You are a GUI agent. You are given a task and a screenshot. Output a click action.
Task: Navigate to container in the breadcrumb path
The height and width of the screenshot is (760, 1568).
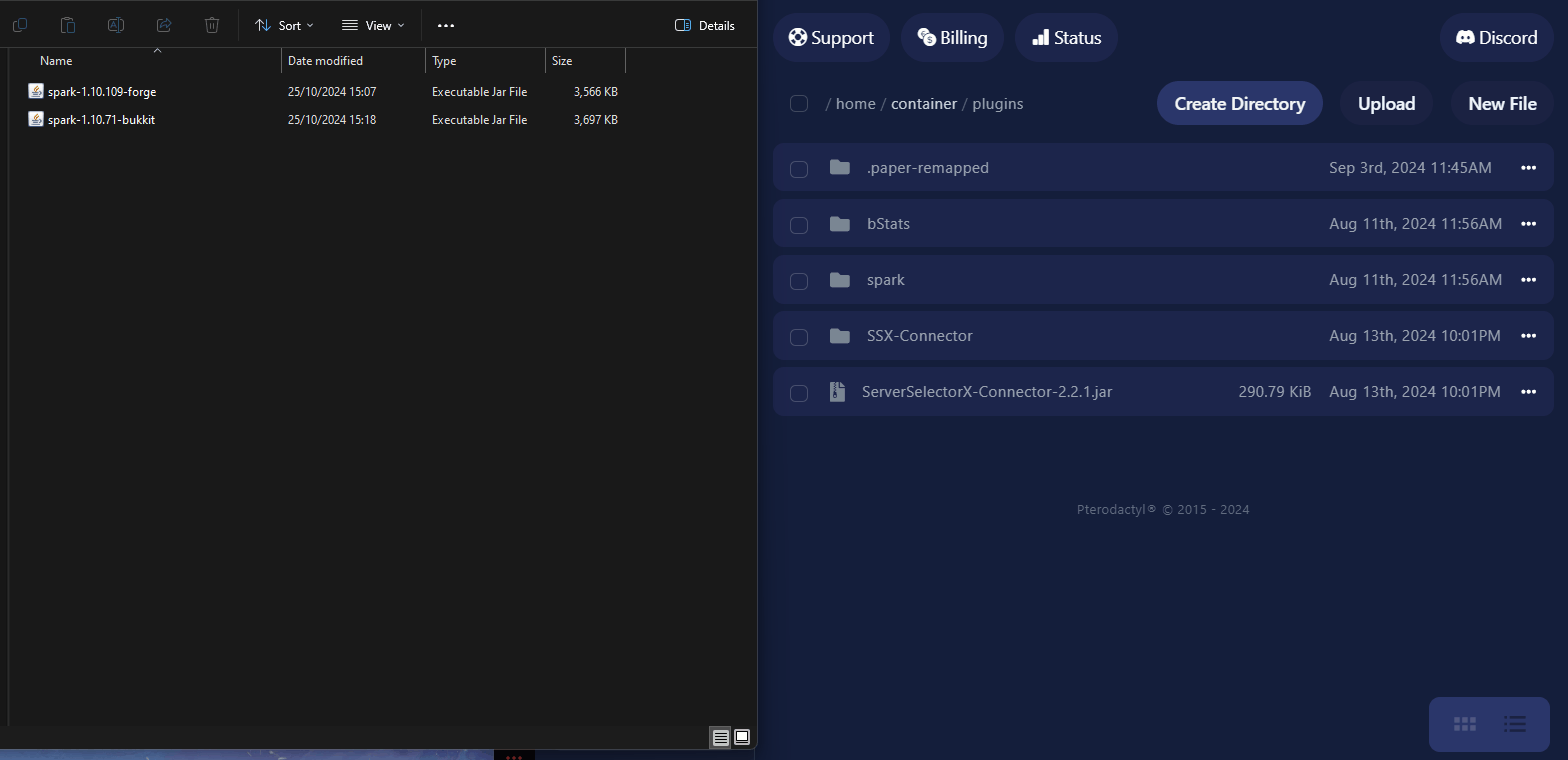coord(923,104)
